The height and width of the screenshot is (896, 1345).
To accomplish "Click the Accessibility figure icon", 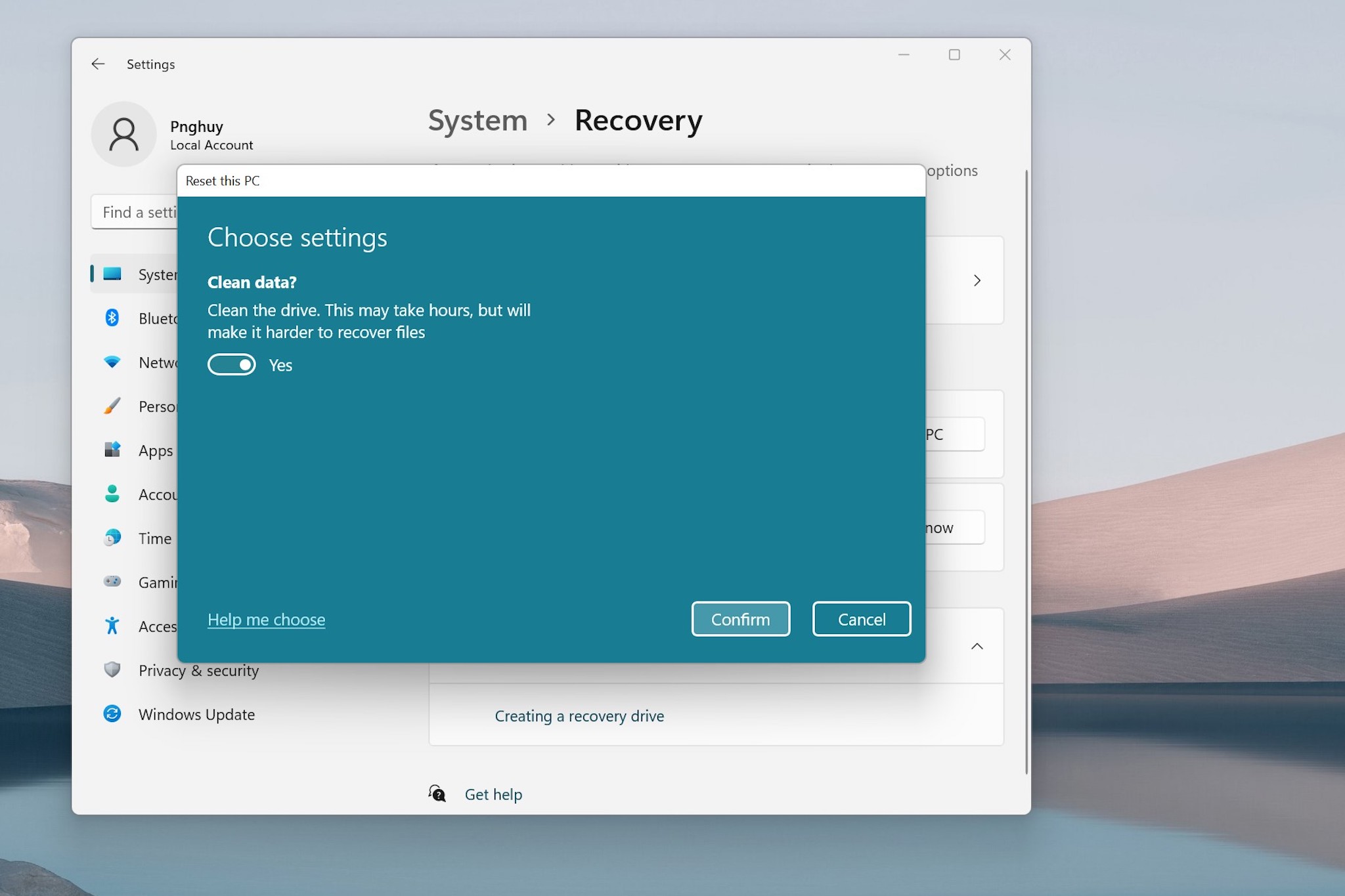I will [112, 626].
